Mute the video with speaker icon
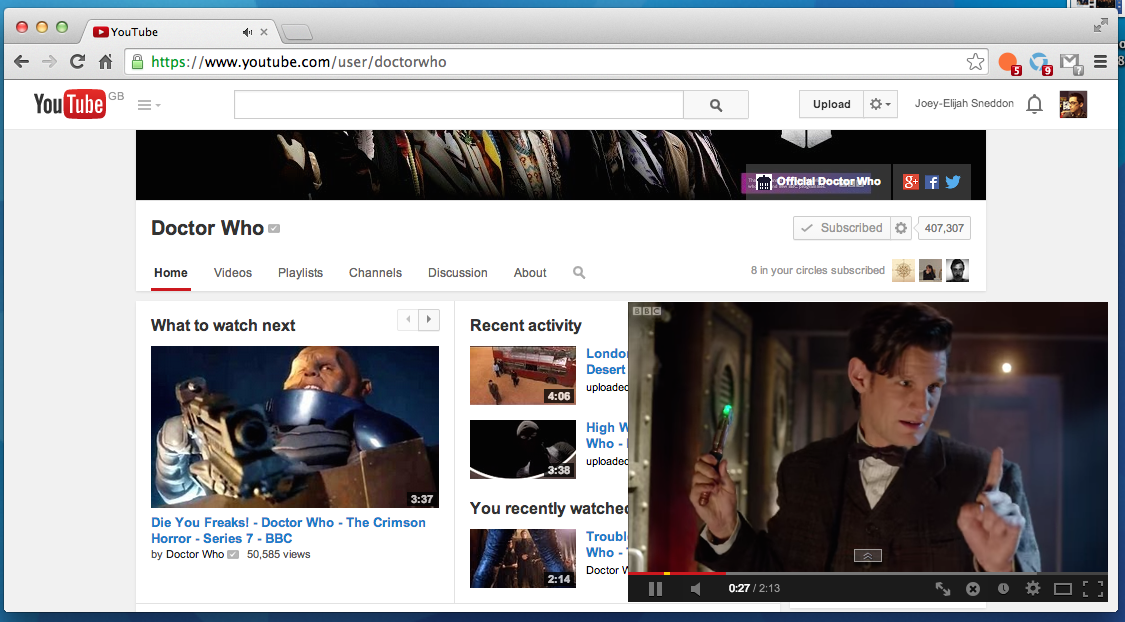Screen dimensions: 1125x622 click(696, 589)
